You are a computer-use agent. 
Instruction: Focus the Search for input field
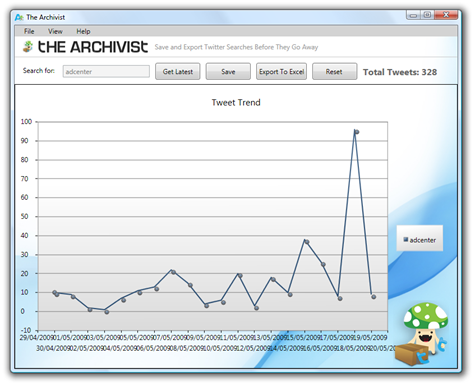(x=106, y=71)
